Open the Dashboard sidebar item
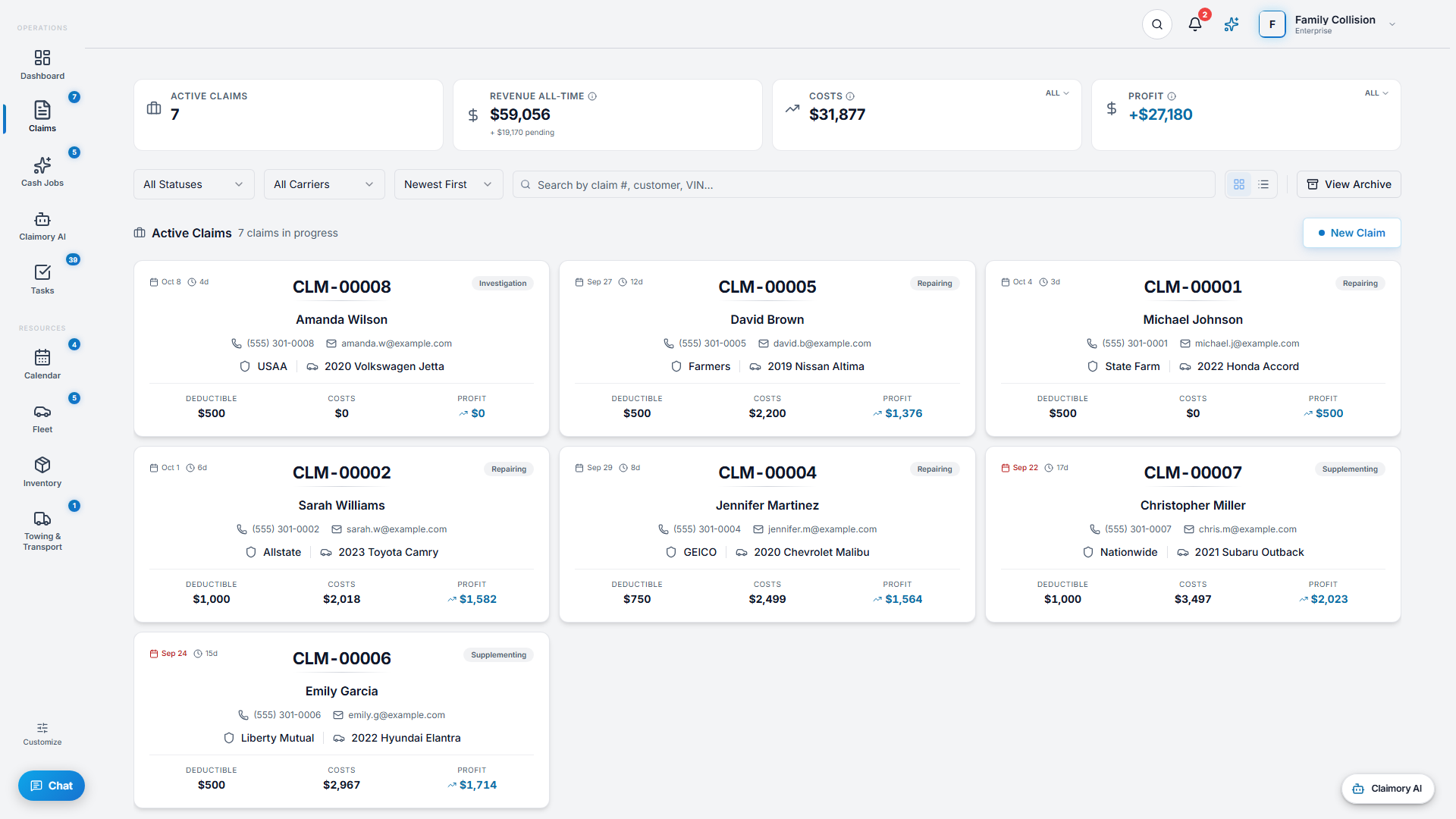The width and height of the screenshot is (1456, 819). coord(42,65)
